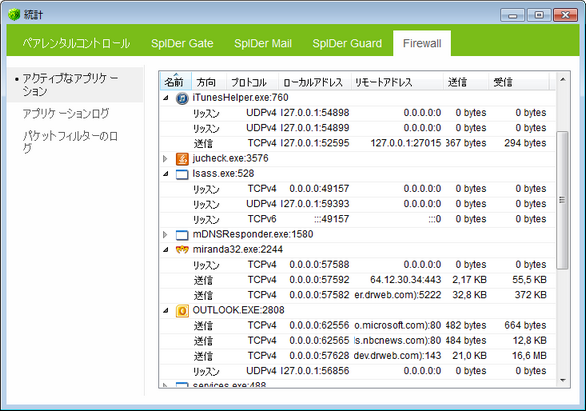Click remote address 64.12.30.34:443

coord(405,280)
